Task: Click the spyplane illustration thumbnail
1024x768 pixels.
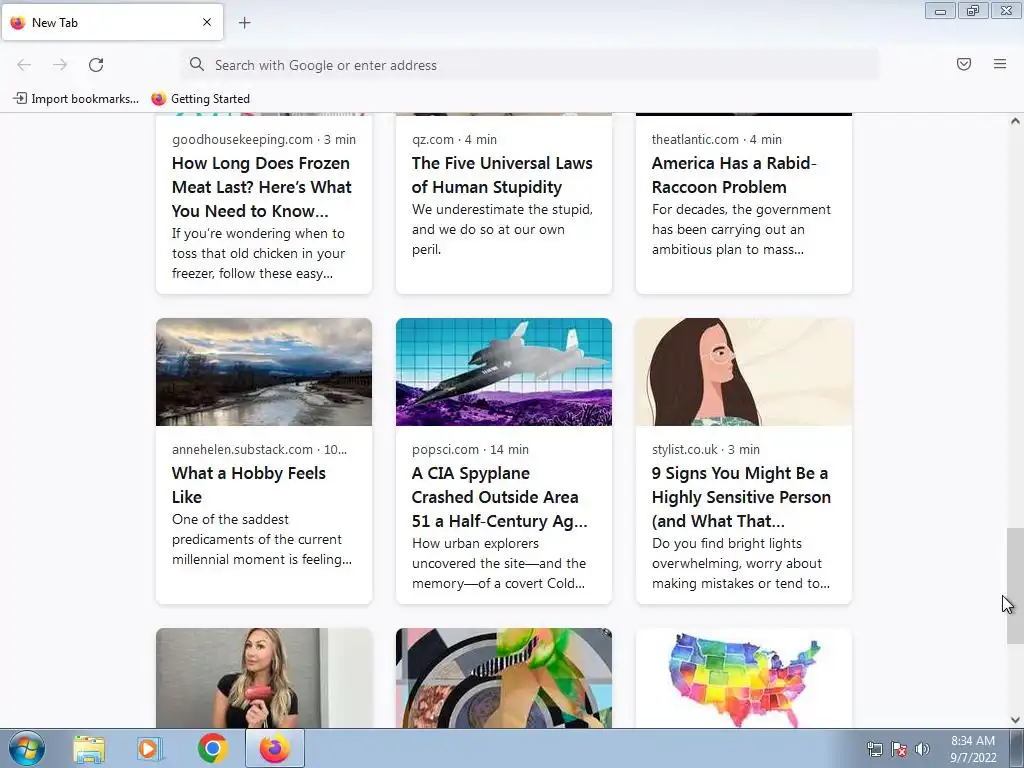Action: [x=504, y=372]
